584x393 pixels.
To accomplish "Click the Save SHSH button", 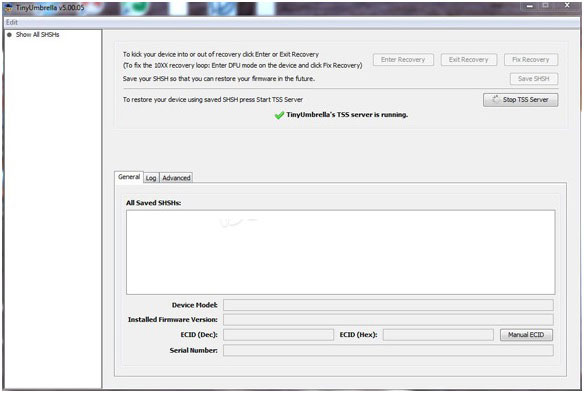I will tap(533, 79).
